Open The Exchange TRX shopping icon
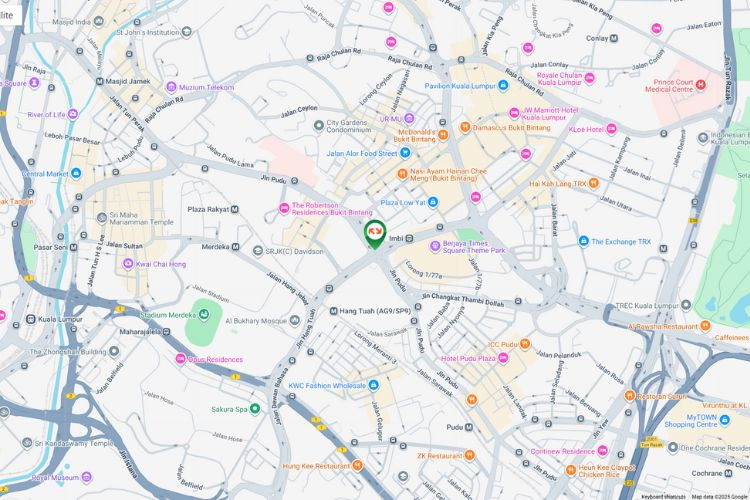The image size is (750, 500). (x=583, y=241)
